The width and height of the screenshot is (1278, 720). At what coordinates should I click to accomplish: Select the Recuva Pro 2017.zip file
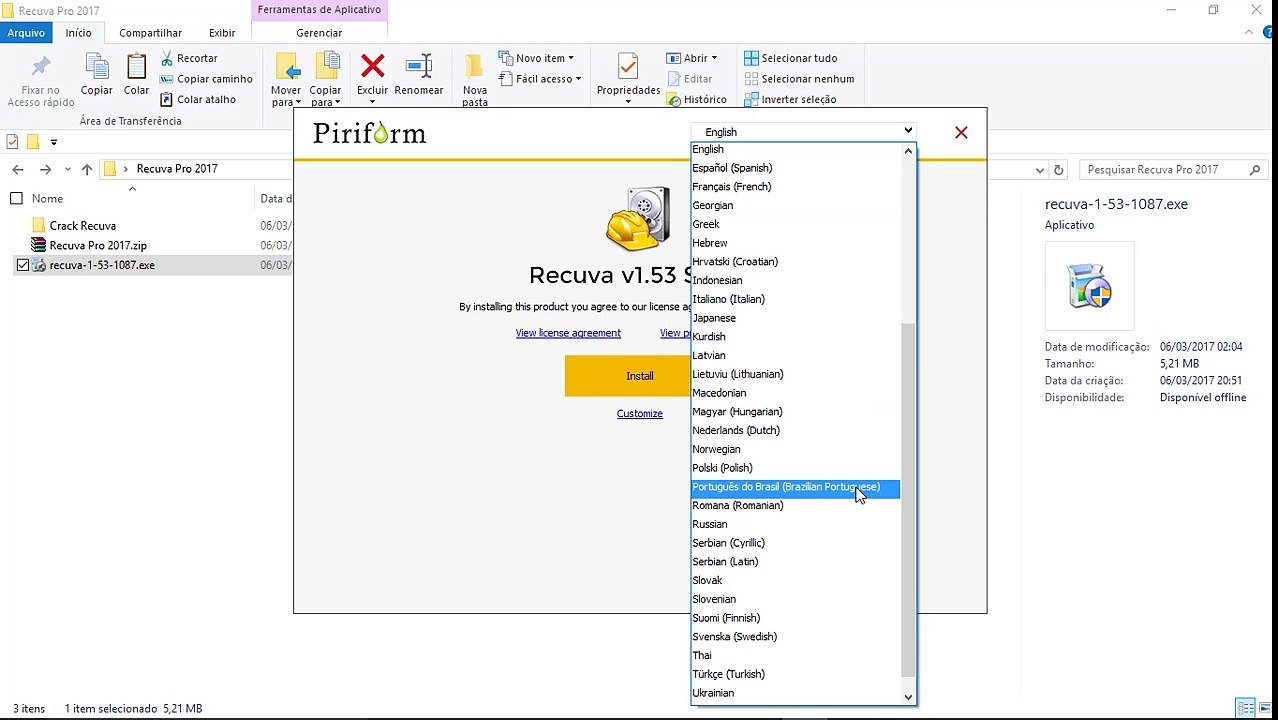(98, 245)
